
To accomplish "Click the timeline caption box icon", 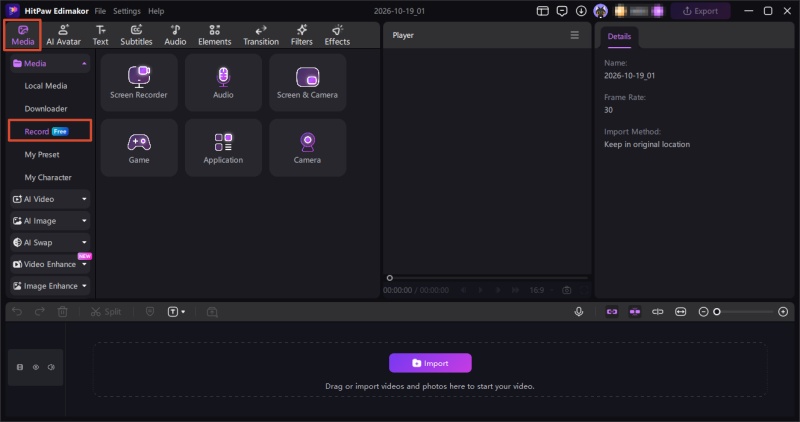I will (212, 311).
